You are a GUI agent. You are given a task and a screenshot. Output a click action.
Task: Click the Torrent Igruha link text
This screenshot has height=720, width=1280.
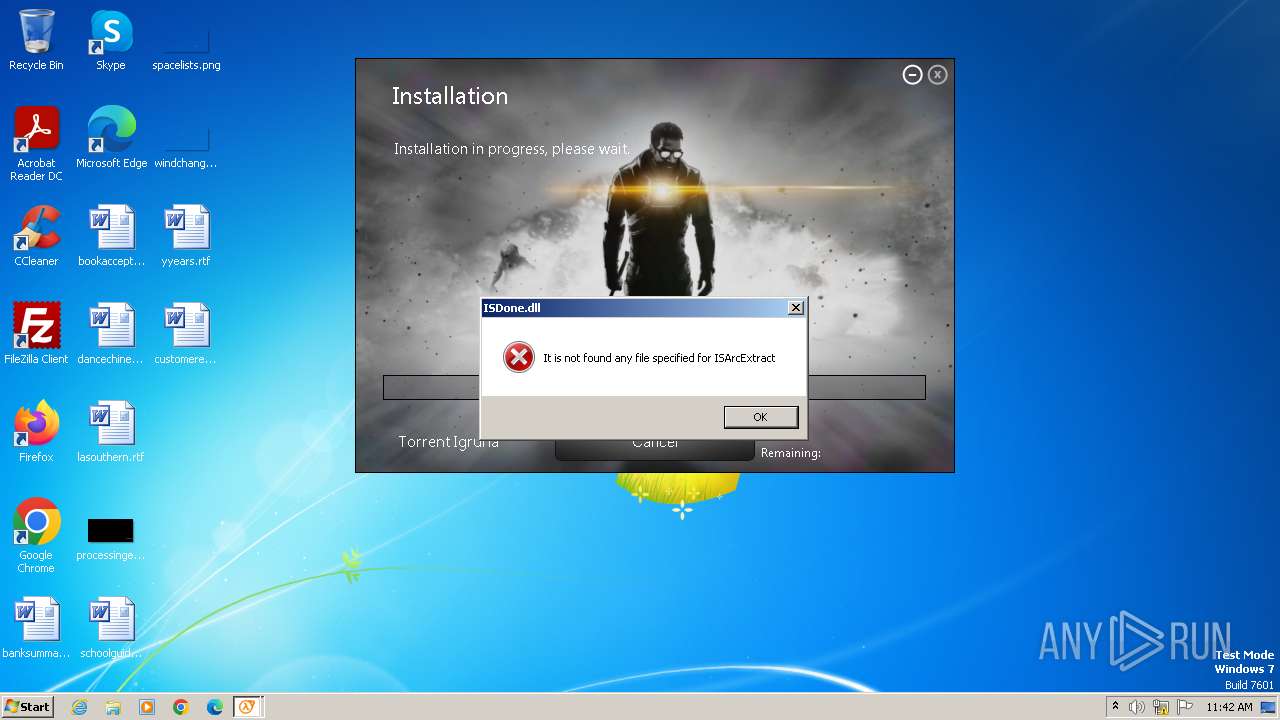tap(448, 442)
